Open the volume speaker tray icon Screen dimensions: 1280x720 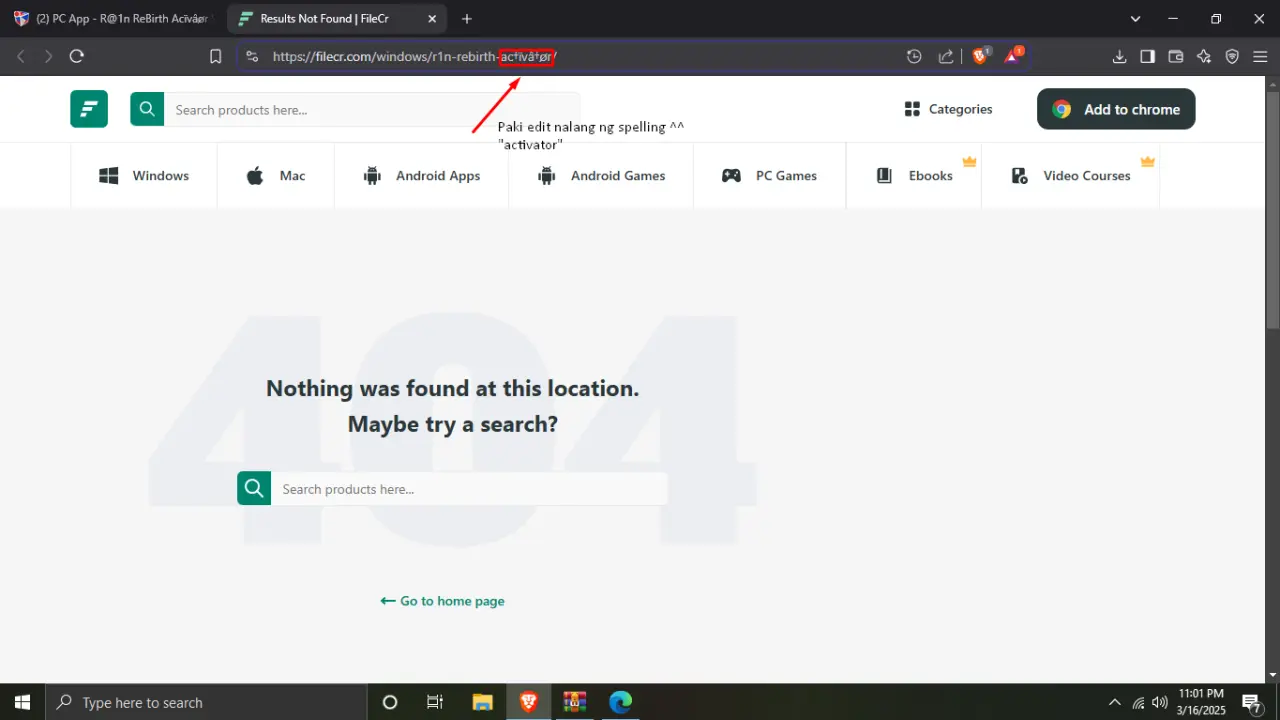pyautogui.click(x=1161, y=702)
